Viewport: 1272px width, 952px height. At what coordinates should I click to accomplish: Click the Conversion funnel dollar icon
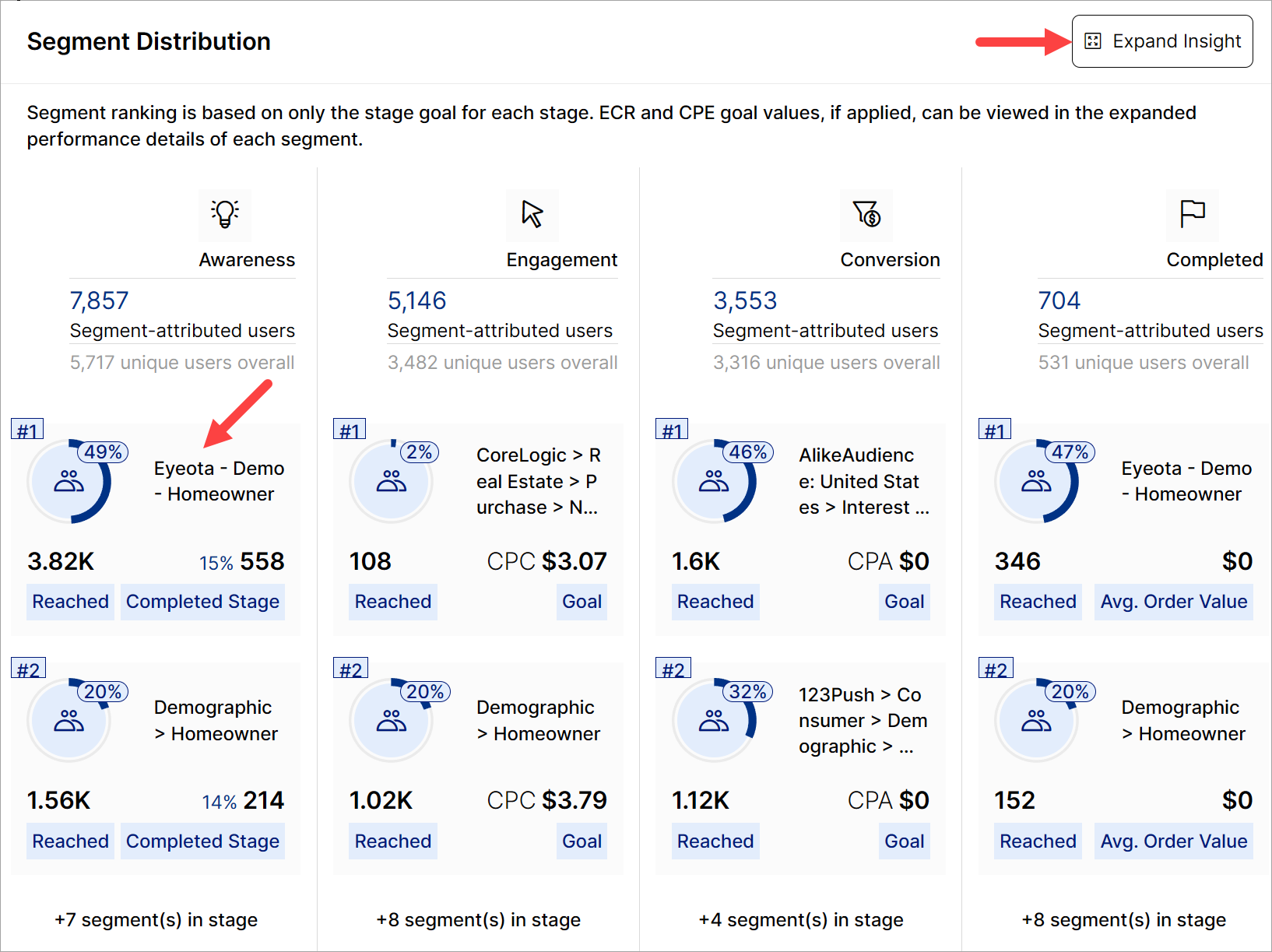click(866, 213)
